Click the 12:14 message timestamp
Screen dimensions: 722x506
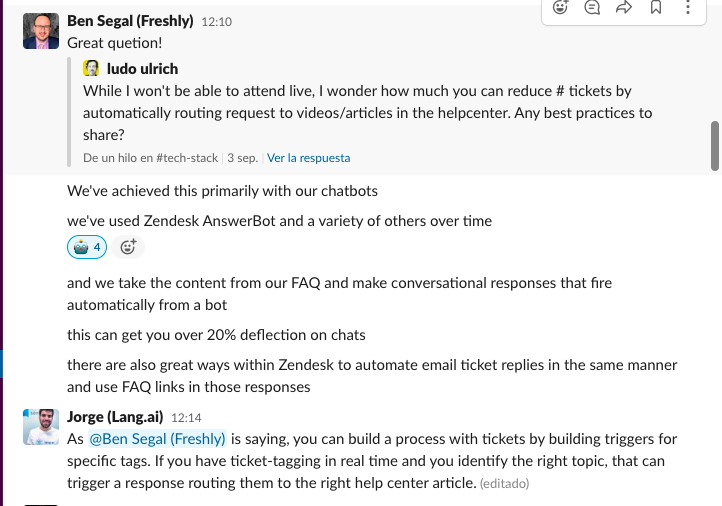coord(186,418)
